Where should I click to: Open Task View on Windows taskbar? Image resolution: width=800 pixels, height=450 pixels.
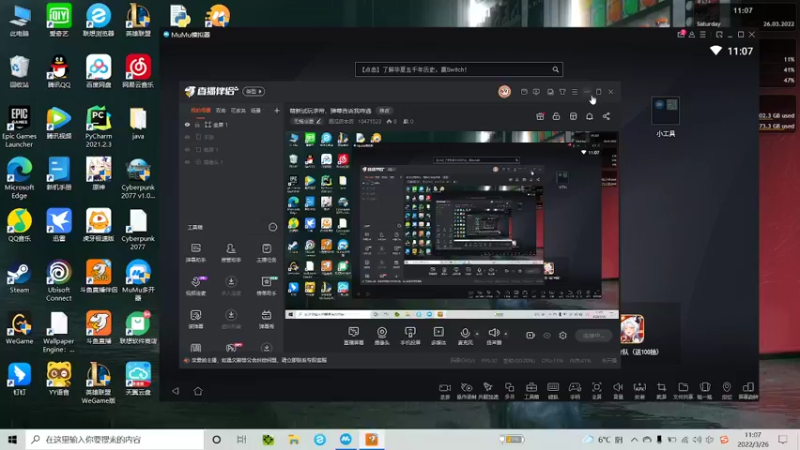242,439
